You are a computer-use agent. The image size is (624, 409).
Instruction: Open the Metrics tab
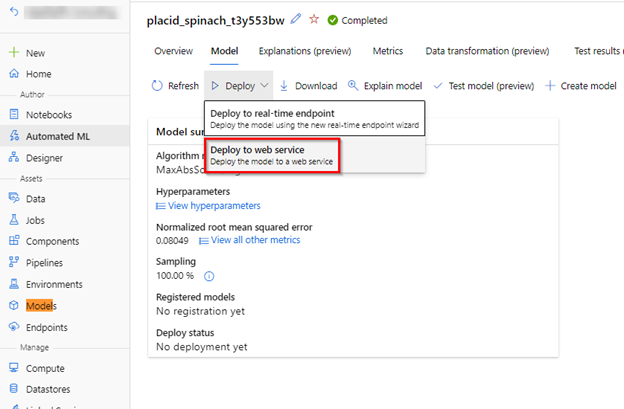click(388, 50)
